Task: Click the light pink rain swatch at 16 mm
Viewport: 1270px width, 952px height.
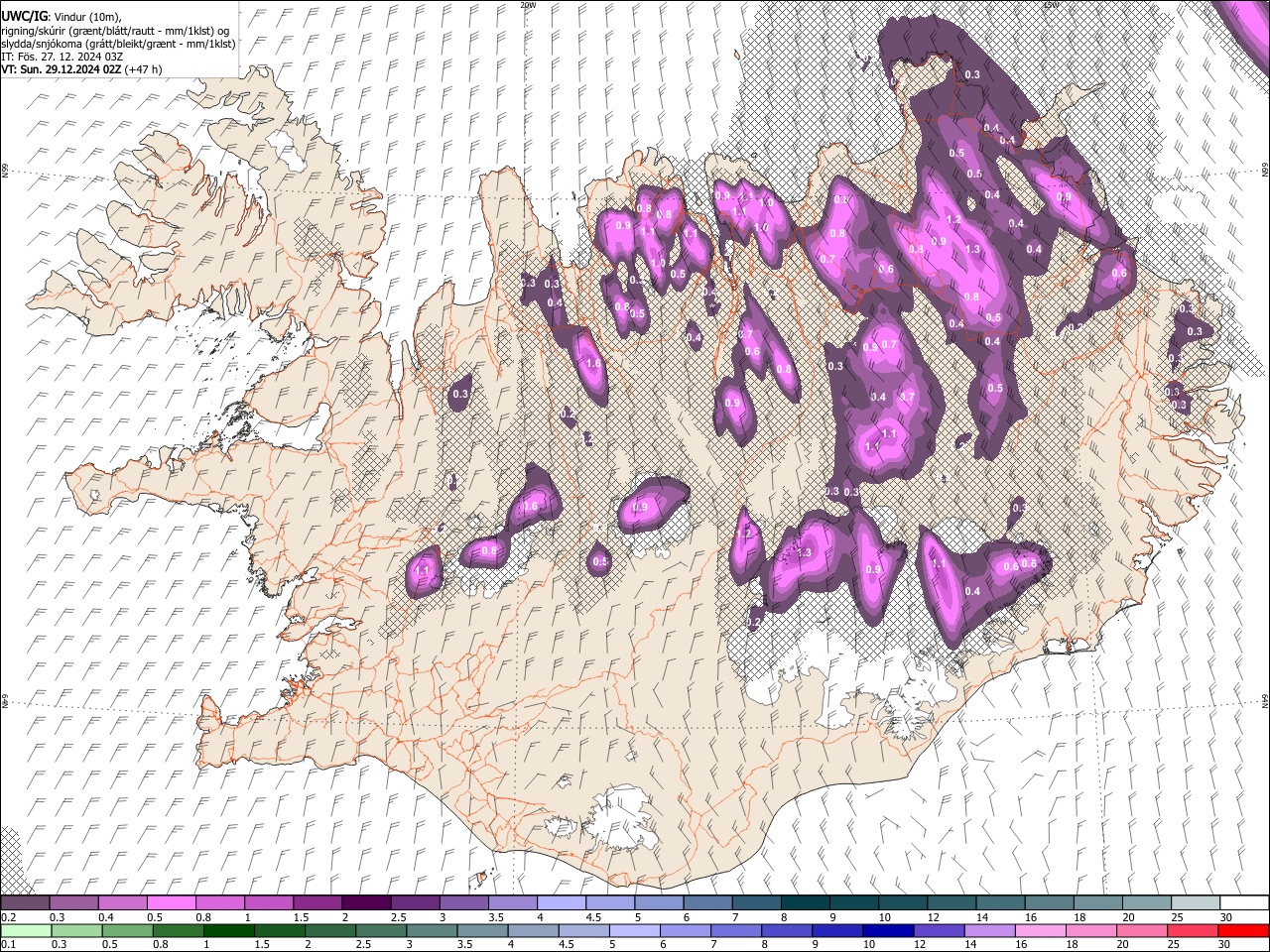Action: point(1039,930)
